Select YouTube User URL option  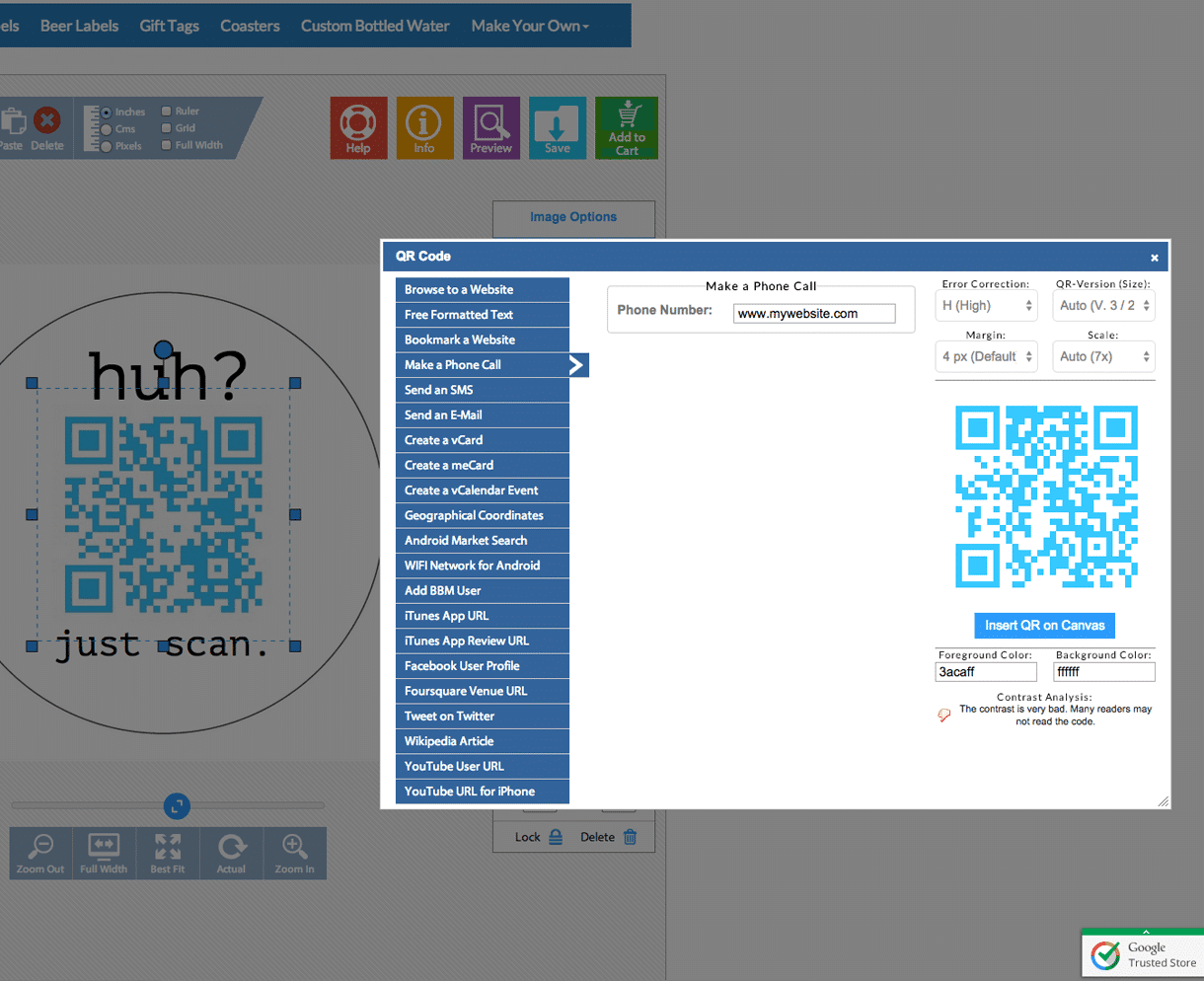point(483,767)
